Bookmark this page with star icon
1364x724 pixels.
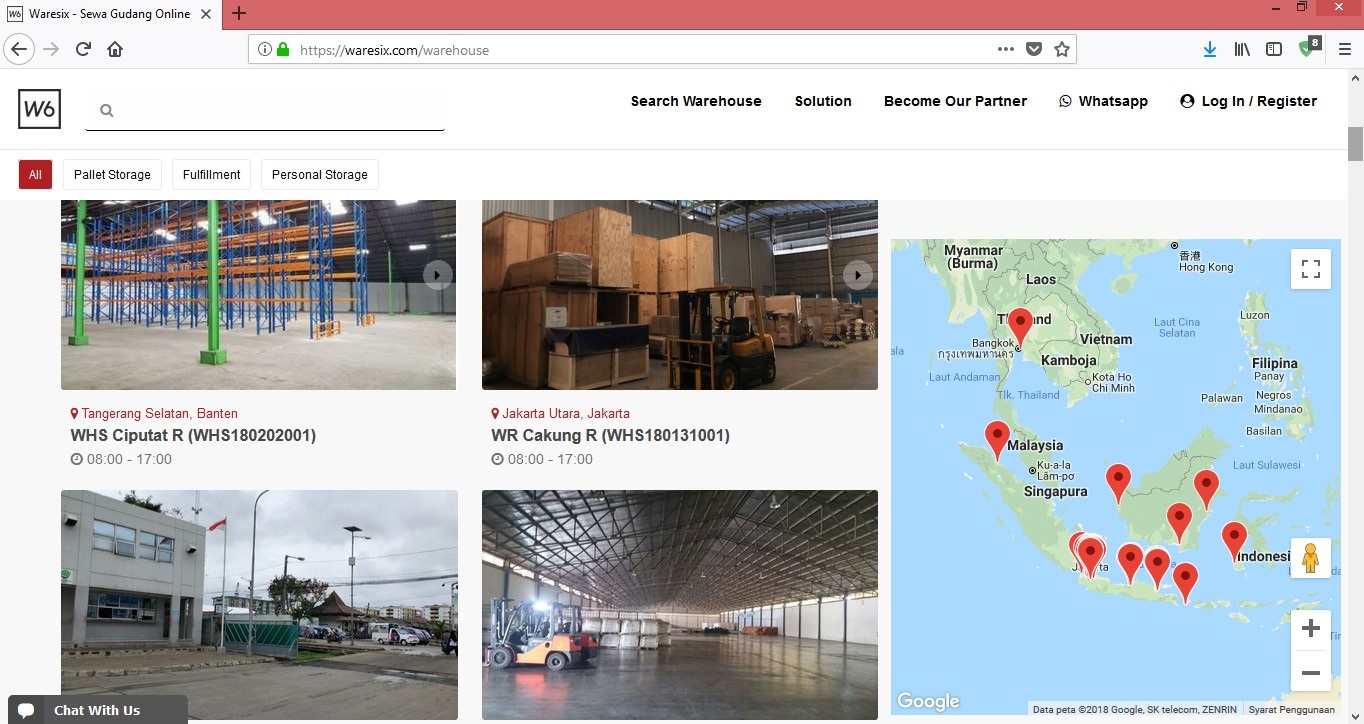click(x=1062, y=49)
